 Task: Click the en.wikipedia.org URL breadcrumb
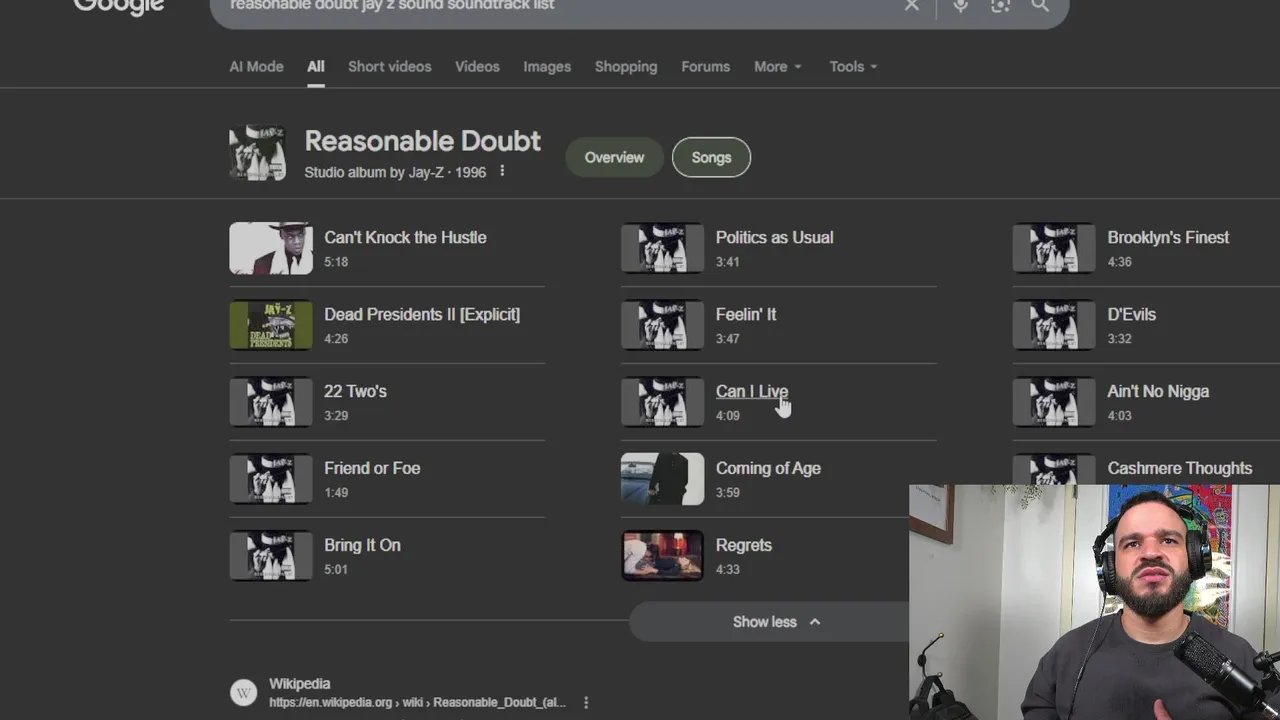click(417, 702)
